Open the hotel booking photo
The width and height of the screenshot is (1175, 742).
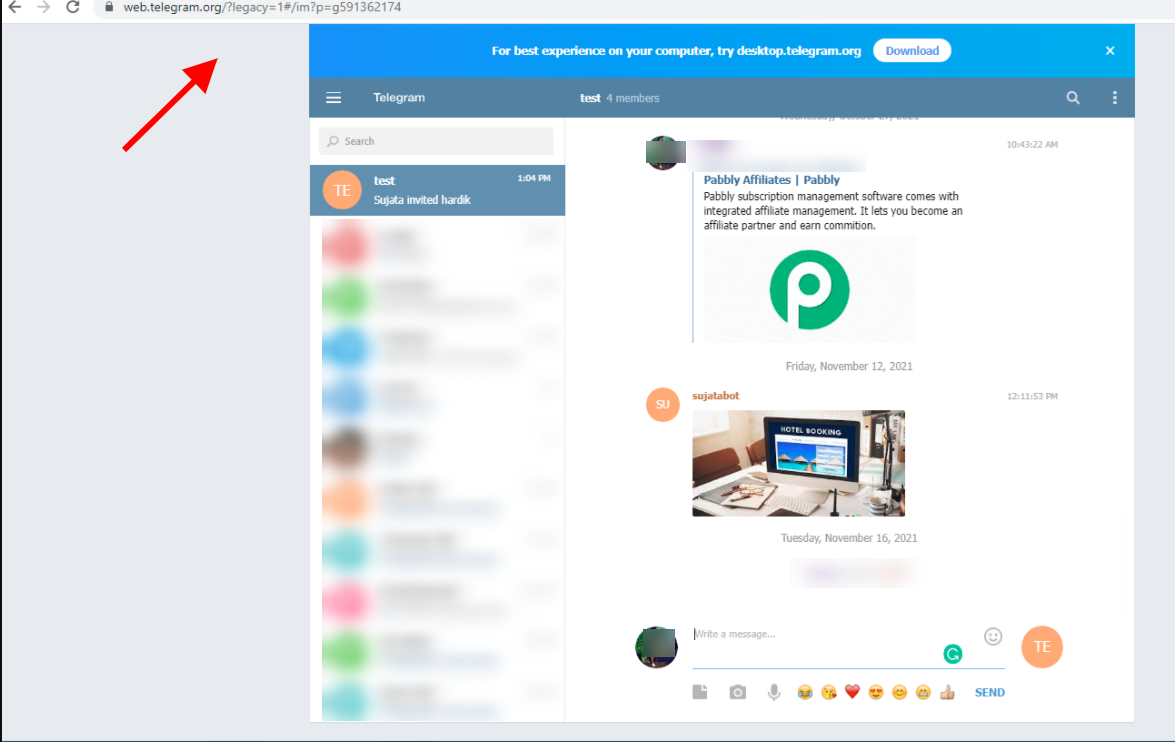(x=798, y=463)
